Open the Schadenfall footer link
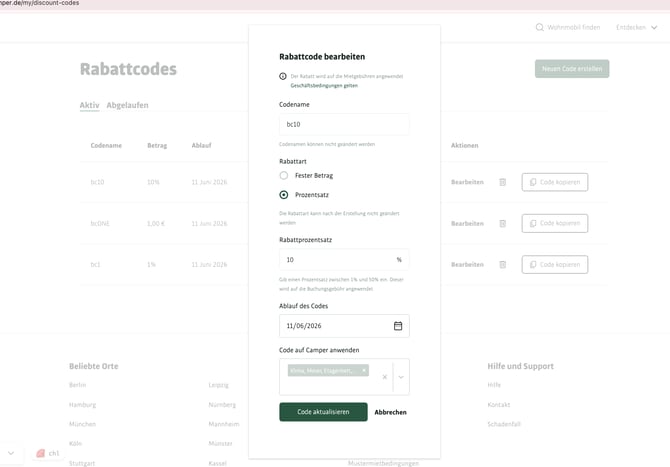This screenshot has width=670, height=467. coord(504,424)
